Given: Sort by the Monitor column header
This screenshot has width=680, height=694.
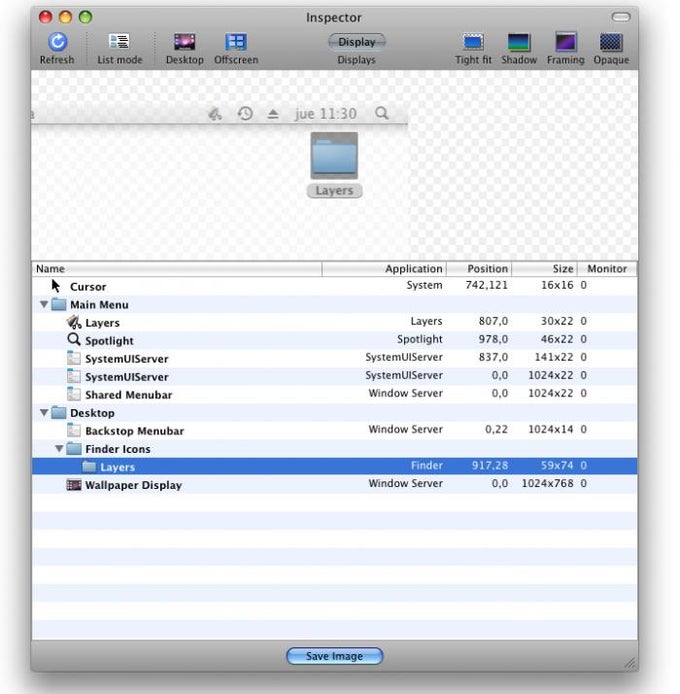Looking at the screenshot, I should (607, 269).
